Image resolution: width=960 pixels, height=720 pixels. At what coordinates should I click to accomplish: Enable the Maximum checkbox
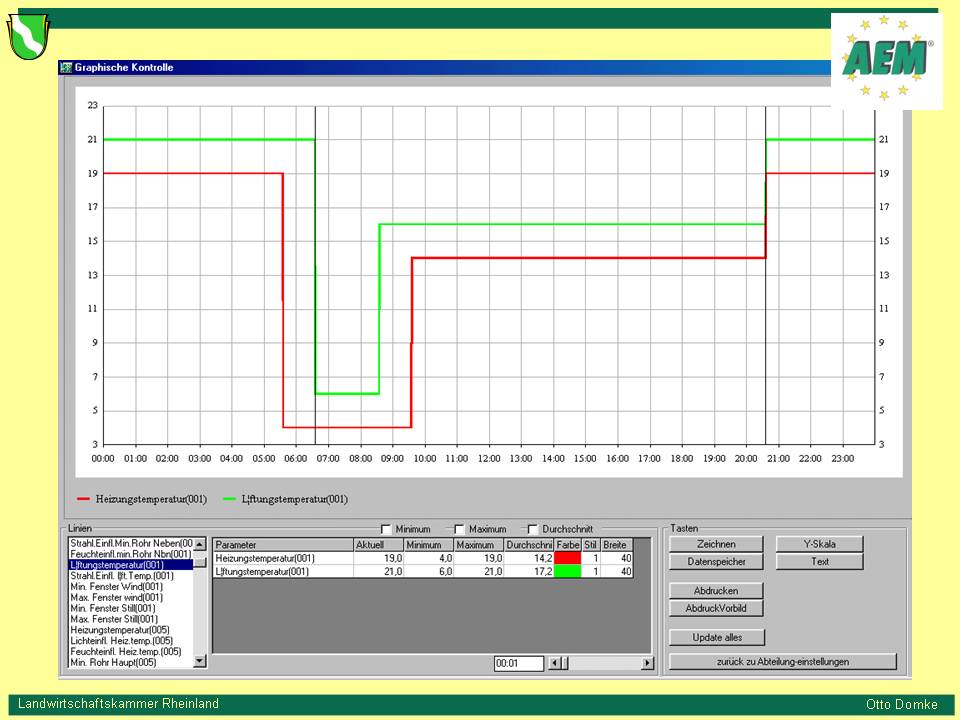460,529
